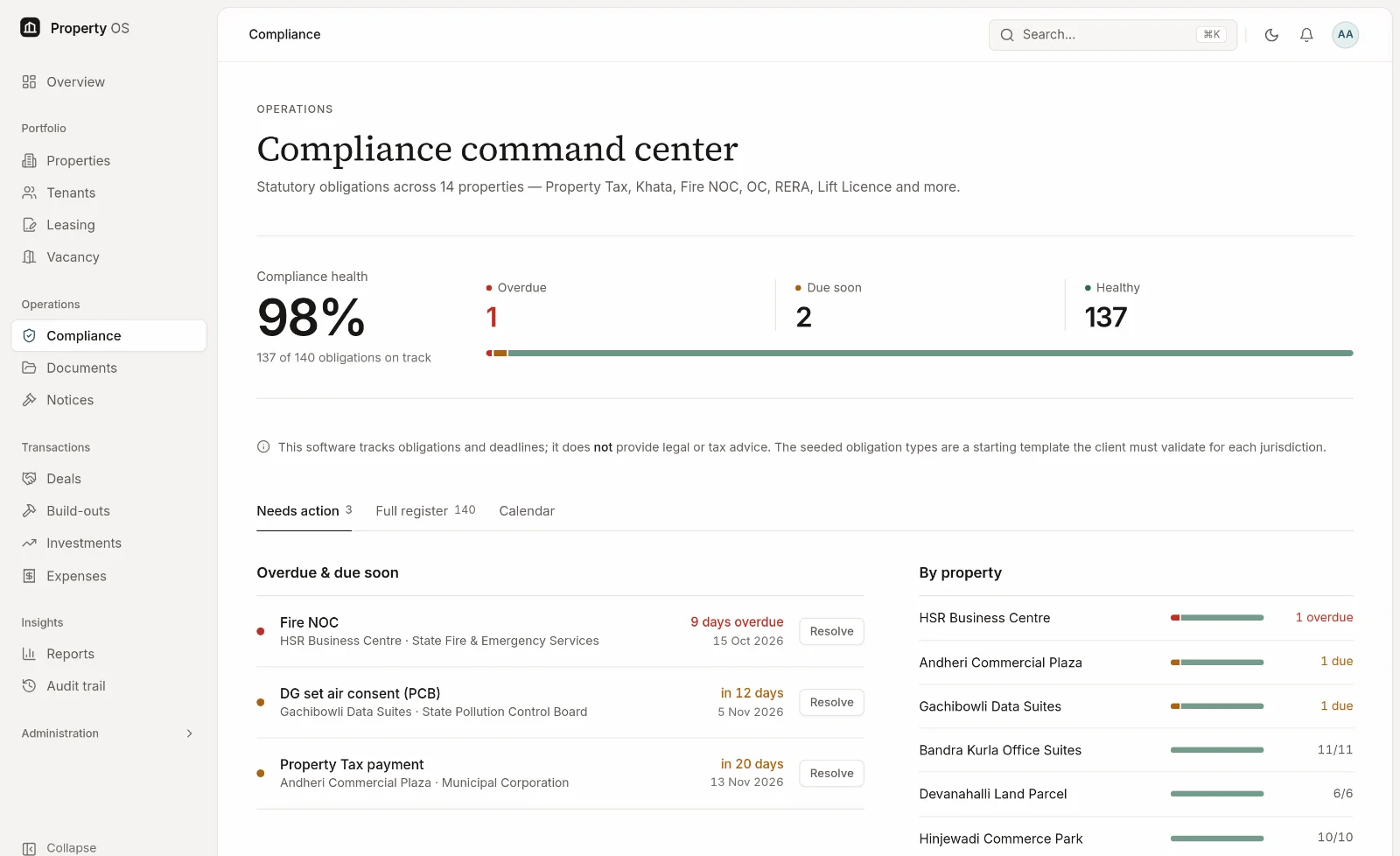Open notifications bell

[x=1306, y=35]
